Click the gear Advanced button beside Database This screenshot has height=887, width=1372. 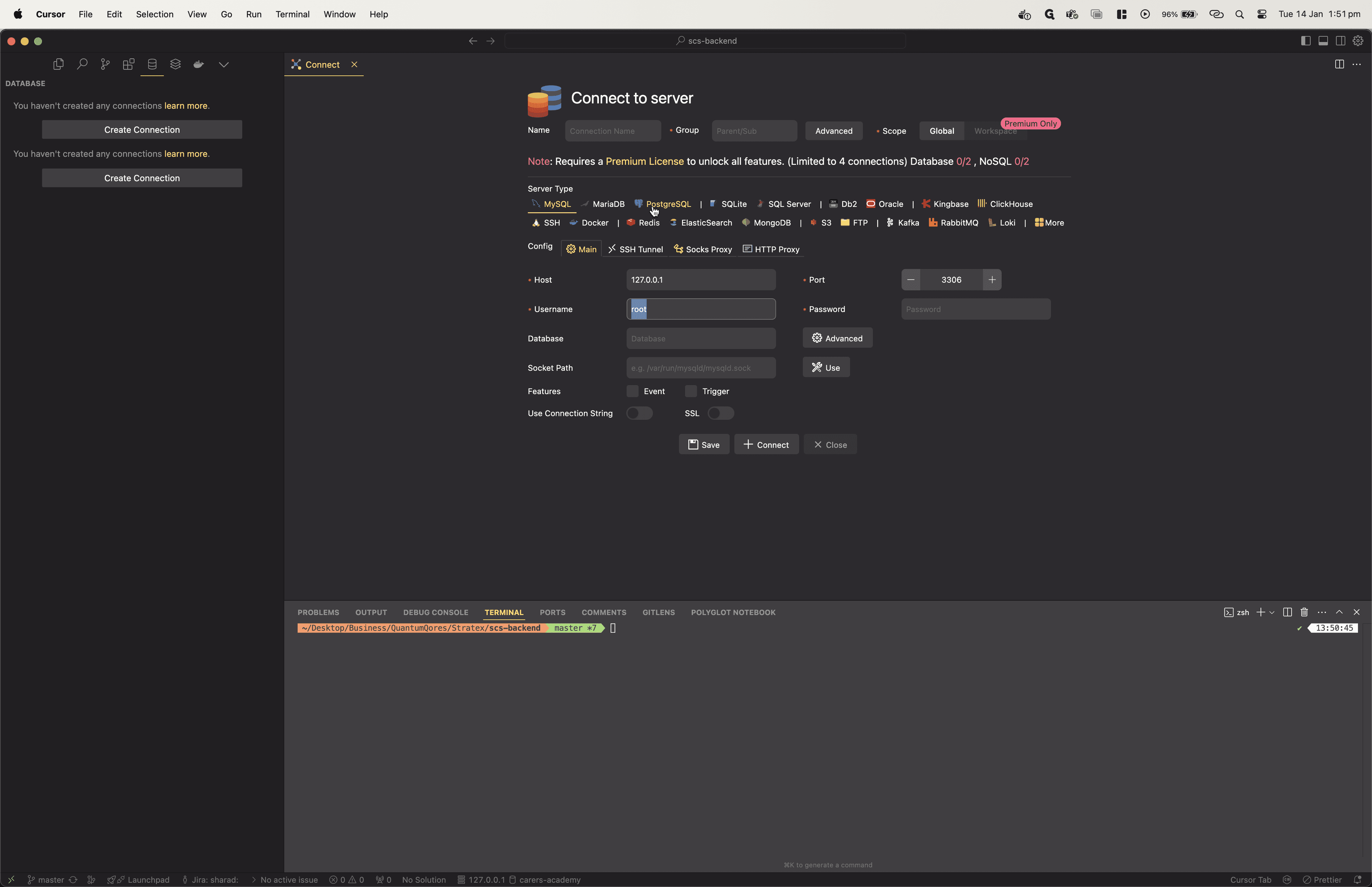click(x=838, y=338)
